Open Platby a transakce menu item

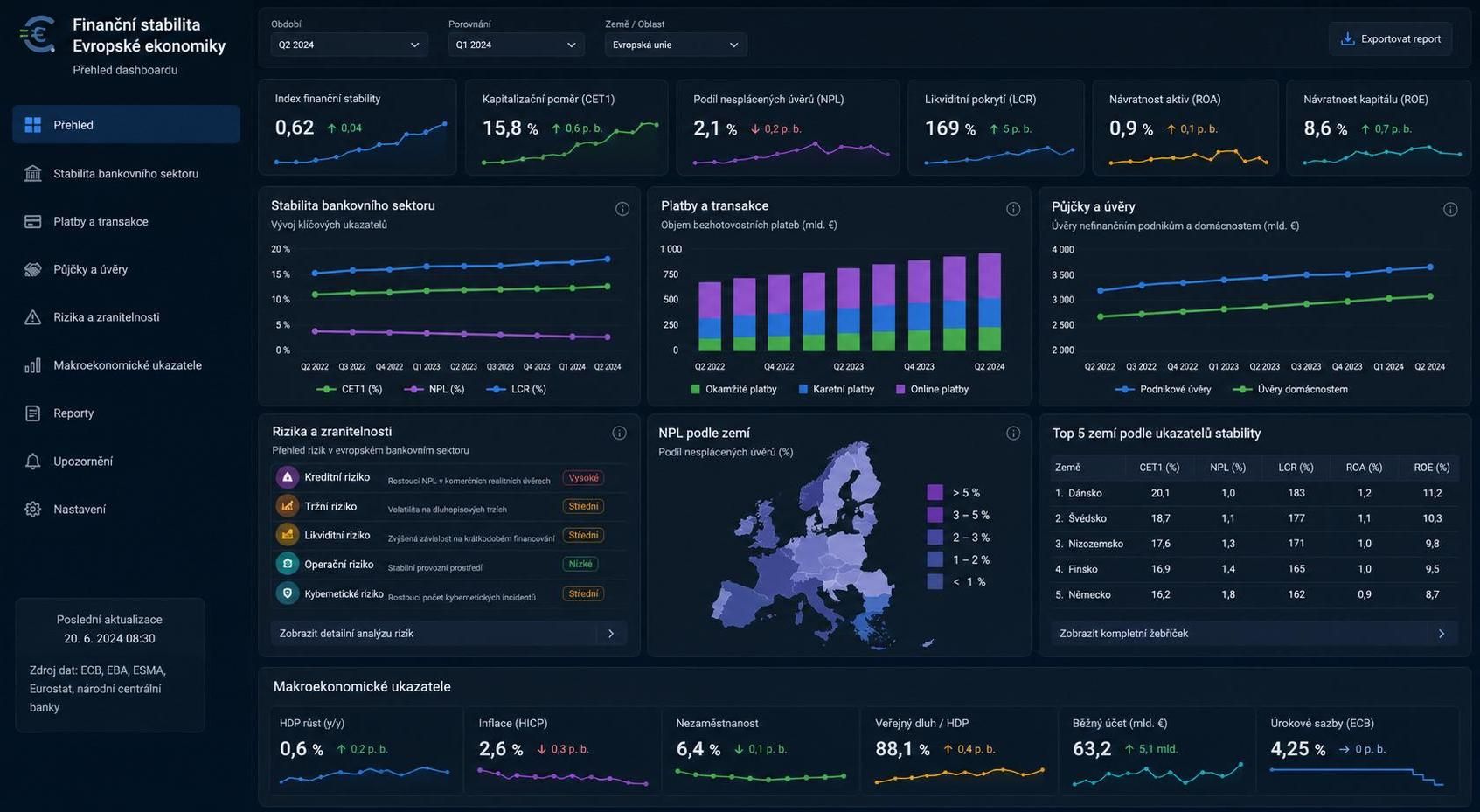[126, 221]
